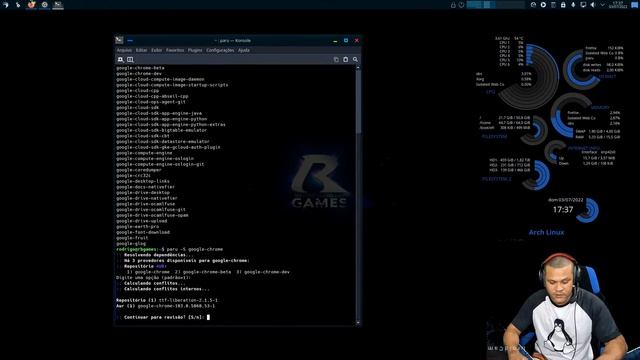Open the Exibir menu

(x=157, y=50)
